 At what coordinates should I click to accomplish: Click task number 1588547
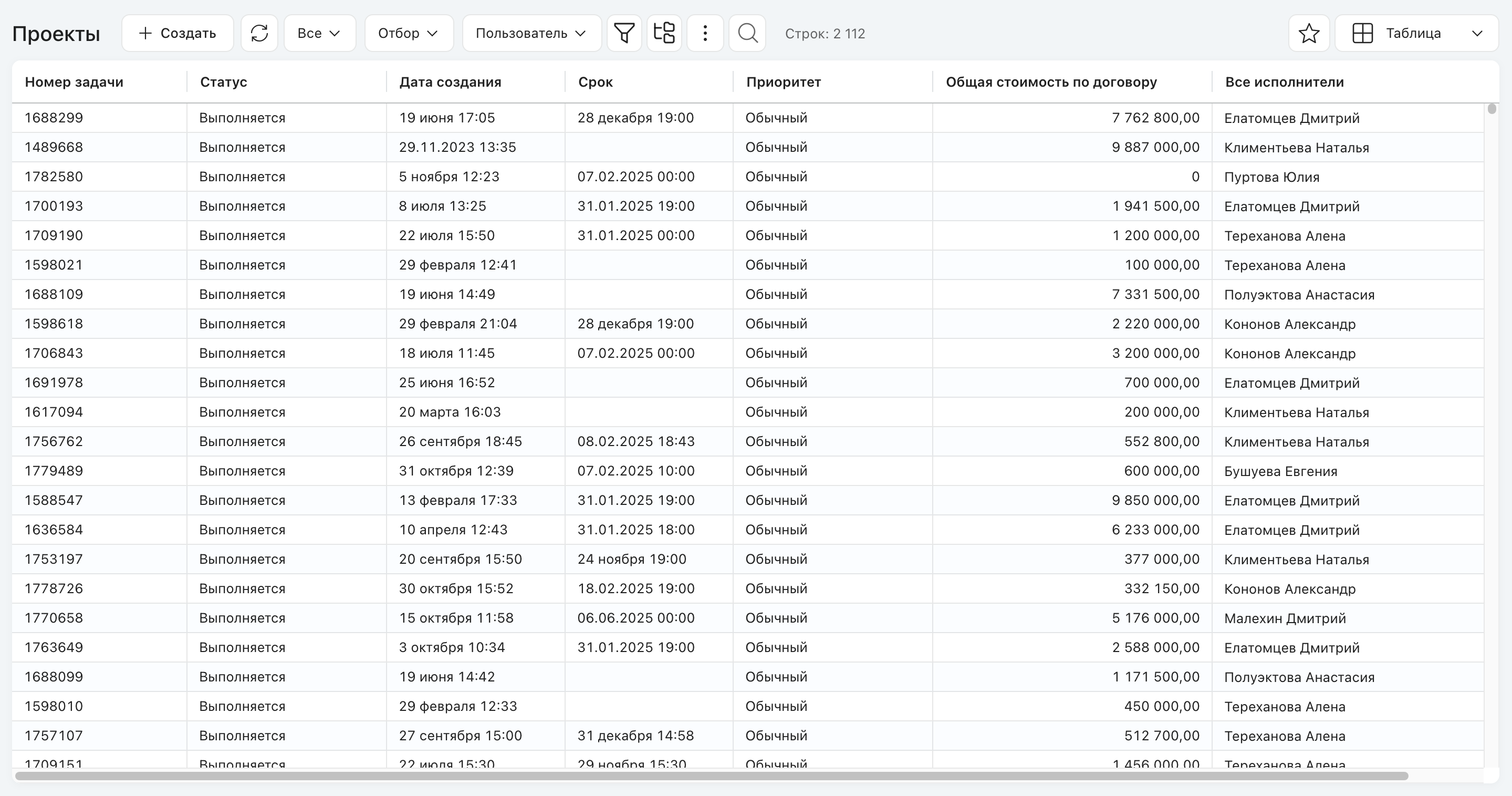54,500
